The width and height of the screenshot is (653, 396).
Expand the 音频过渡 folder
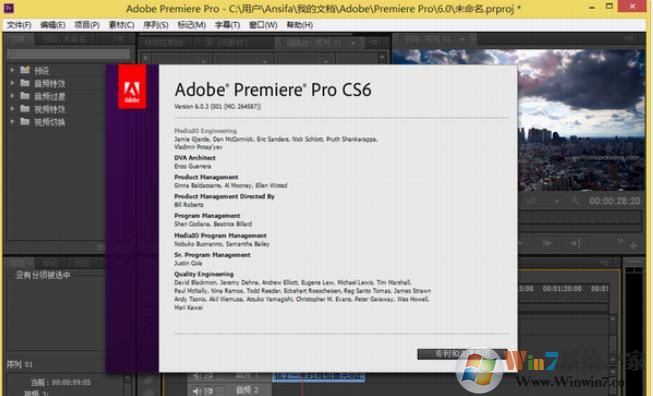coord(12,96)
